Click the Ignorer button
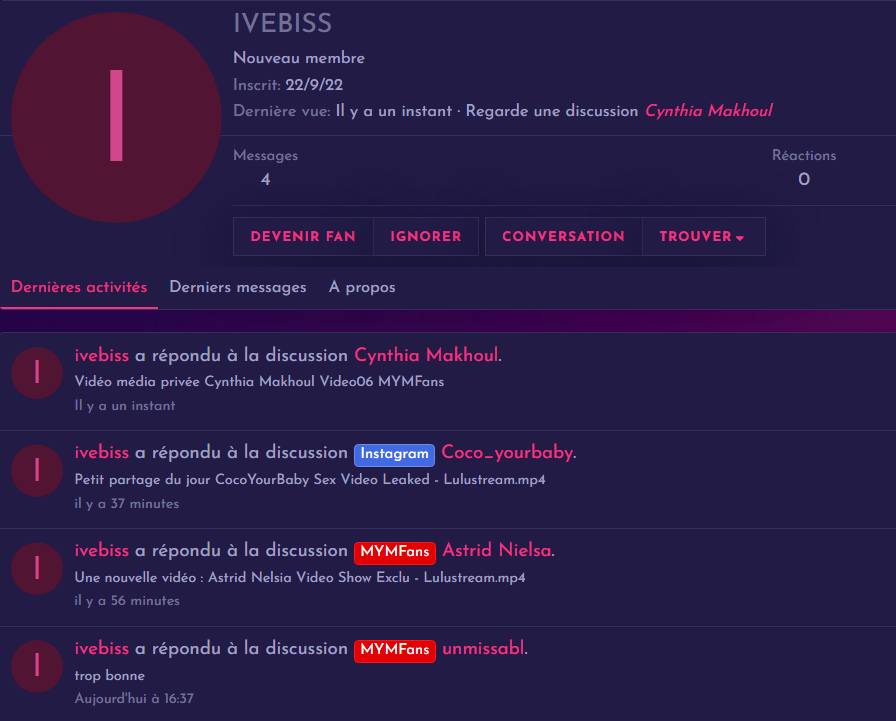This screenshot has width=896, height=721. click(426, 237)
